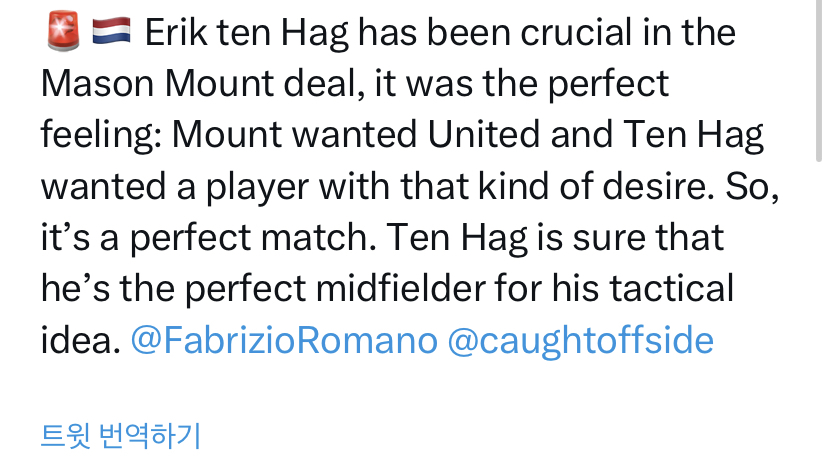Click 'Mason' at start of second line
The width and height of the screenshot is (828, 457).
(x=97, y=84)
